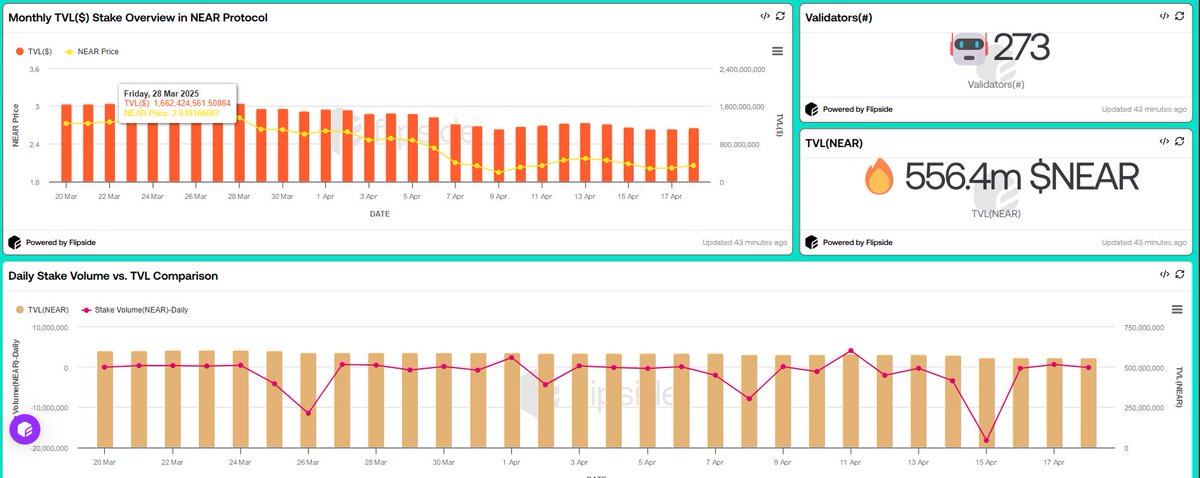Click the 273 validators count value

point(1021,49)
